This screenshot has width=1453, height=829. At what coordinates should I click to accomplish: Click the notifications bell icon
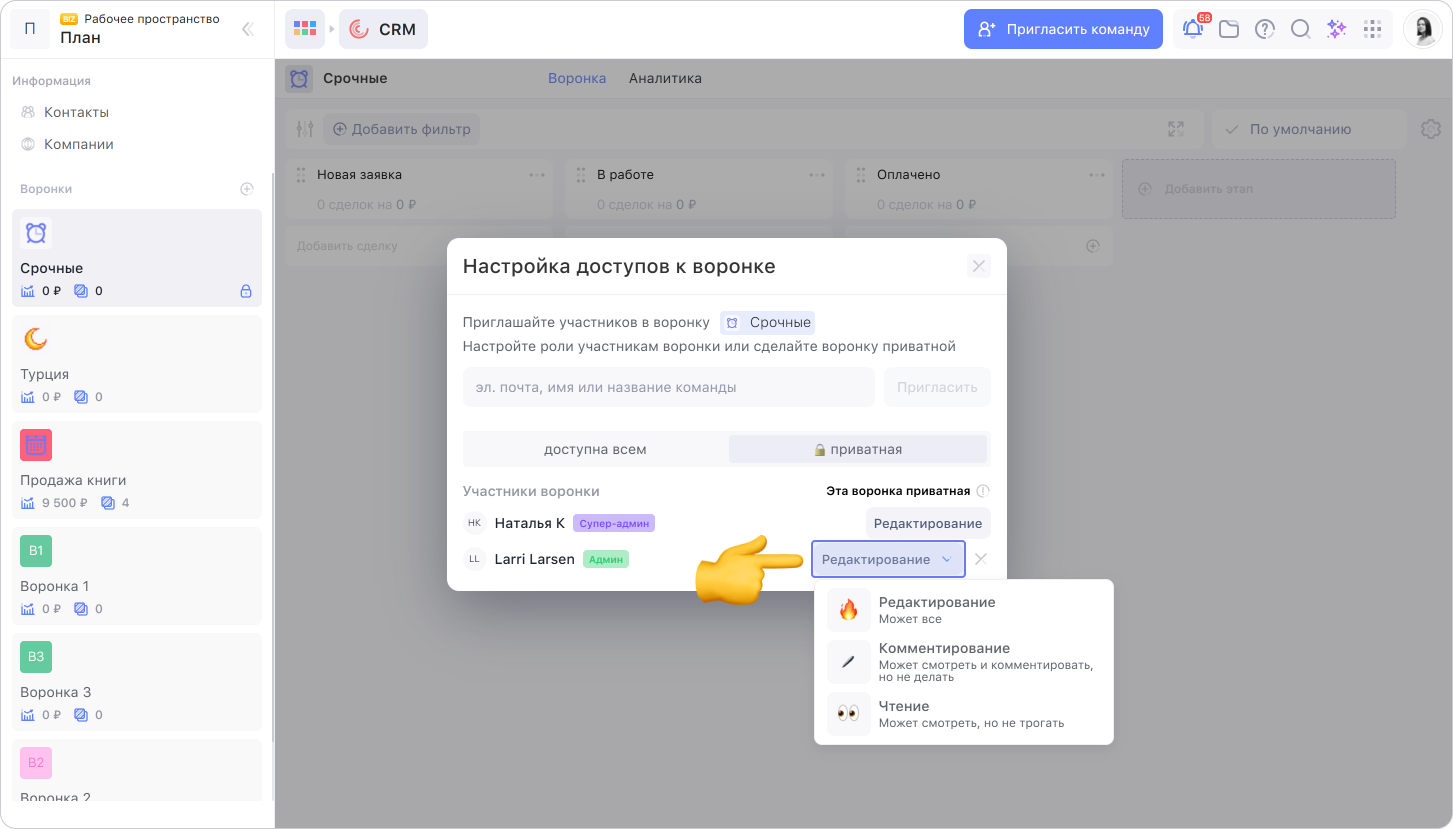pyautogui.click(x=1192, y=29)
